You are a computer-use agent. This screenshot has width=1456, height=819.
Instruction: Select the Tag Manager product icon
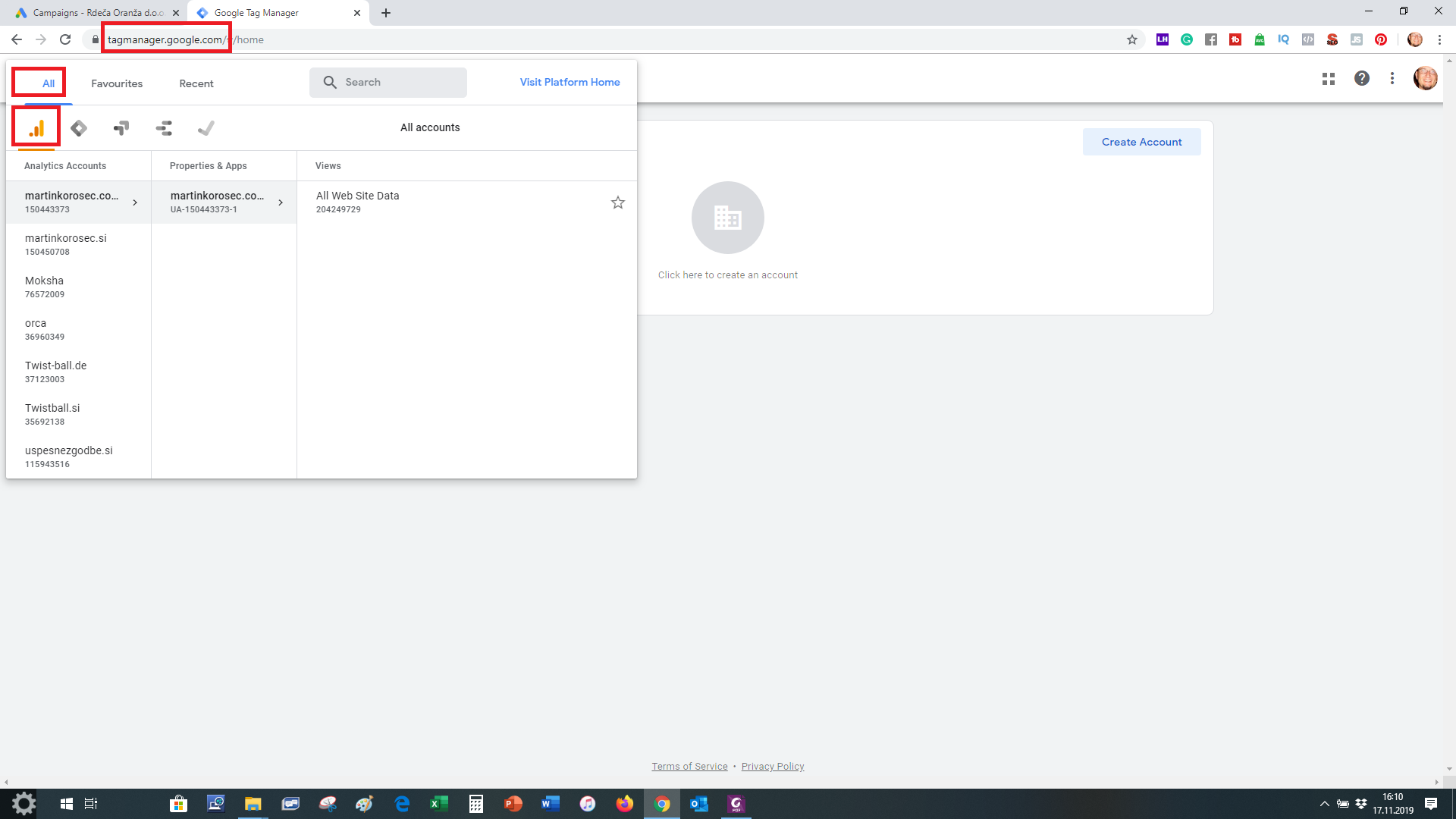click(79, 128)
